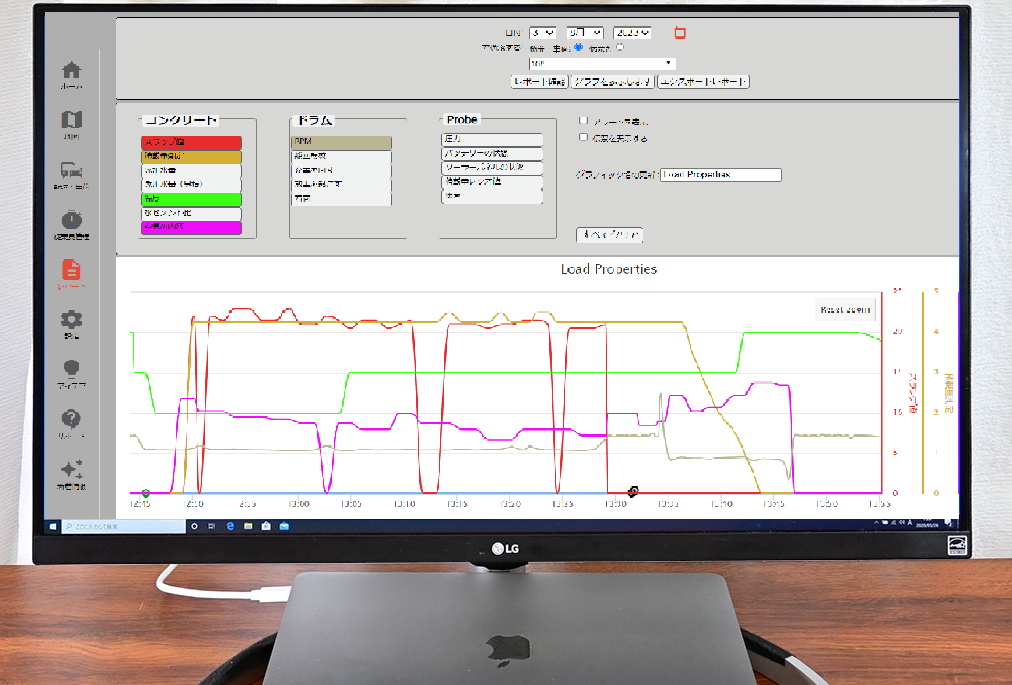The height and width of the screenshot is (685, 1012).
Task: Click the export report button
Action: [x=703, y=82]
